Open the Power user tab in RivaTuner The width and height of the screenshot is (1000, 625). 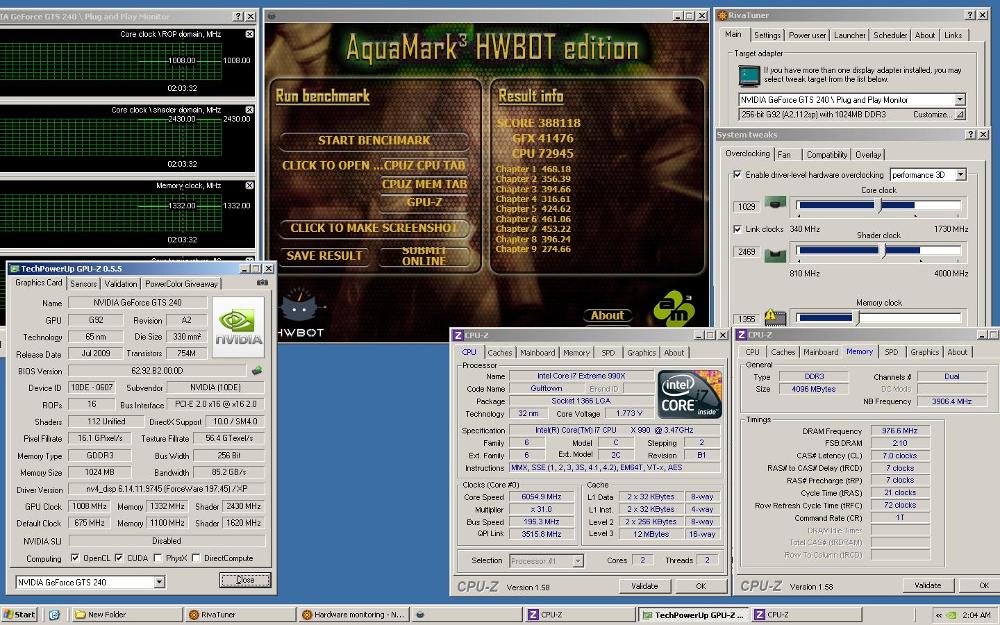point(807,36)
